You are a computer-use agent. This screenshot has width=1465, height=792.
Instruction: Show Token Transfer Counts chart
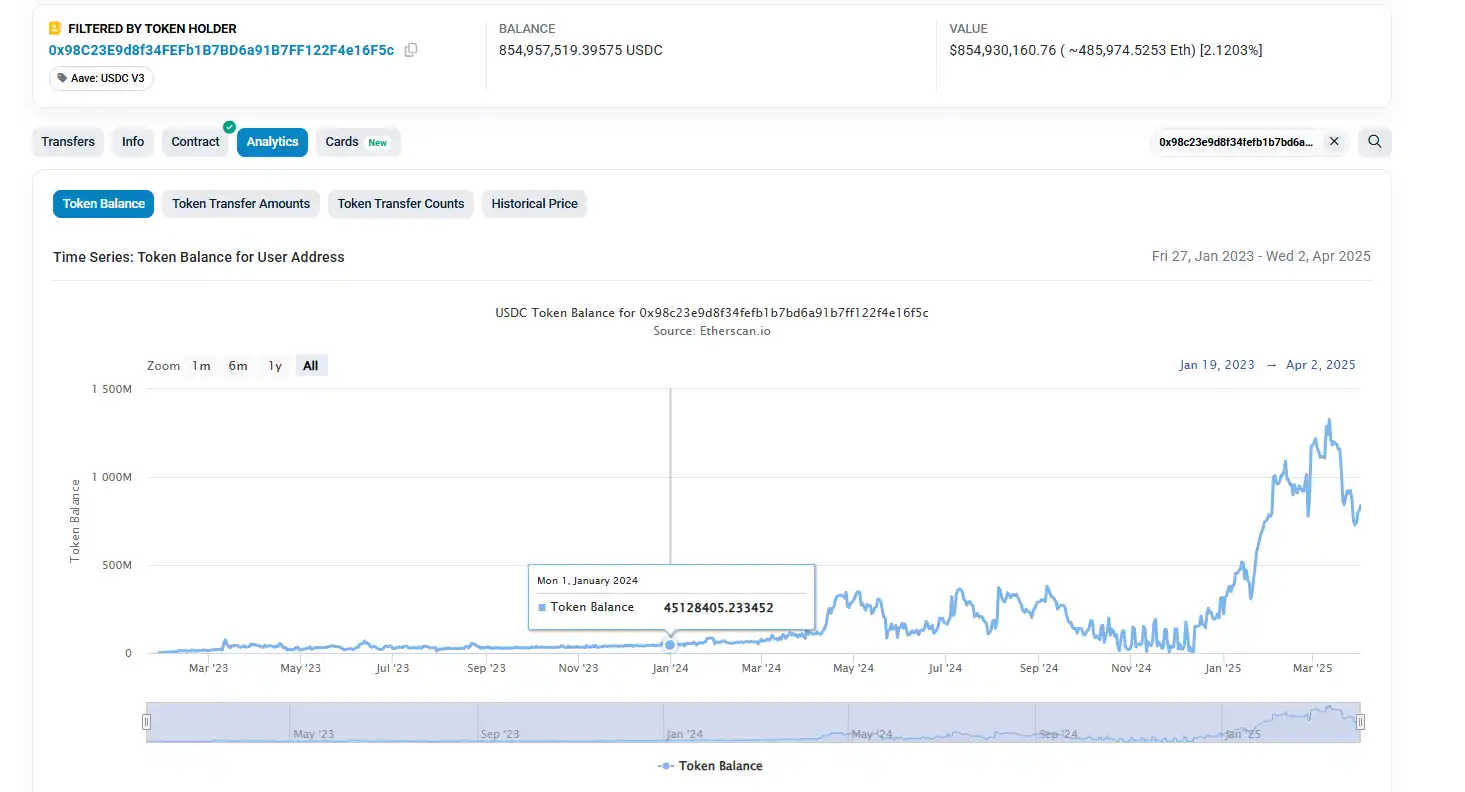401,204
